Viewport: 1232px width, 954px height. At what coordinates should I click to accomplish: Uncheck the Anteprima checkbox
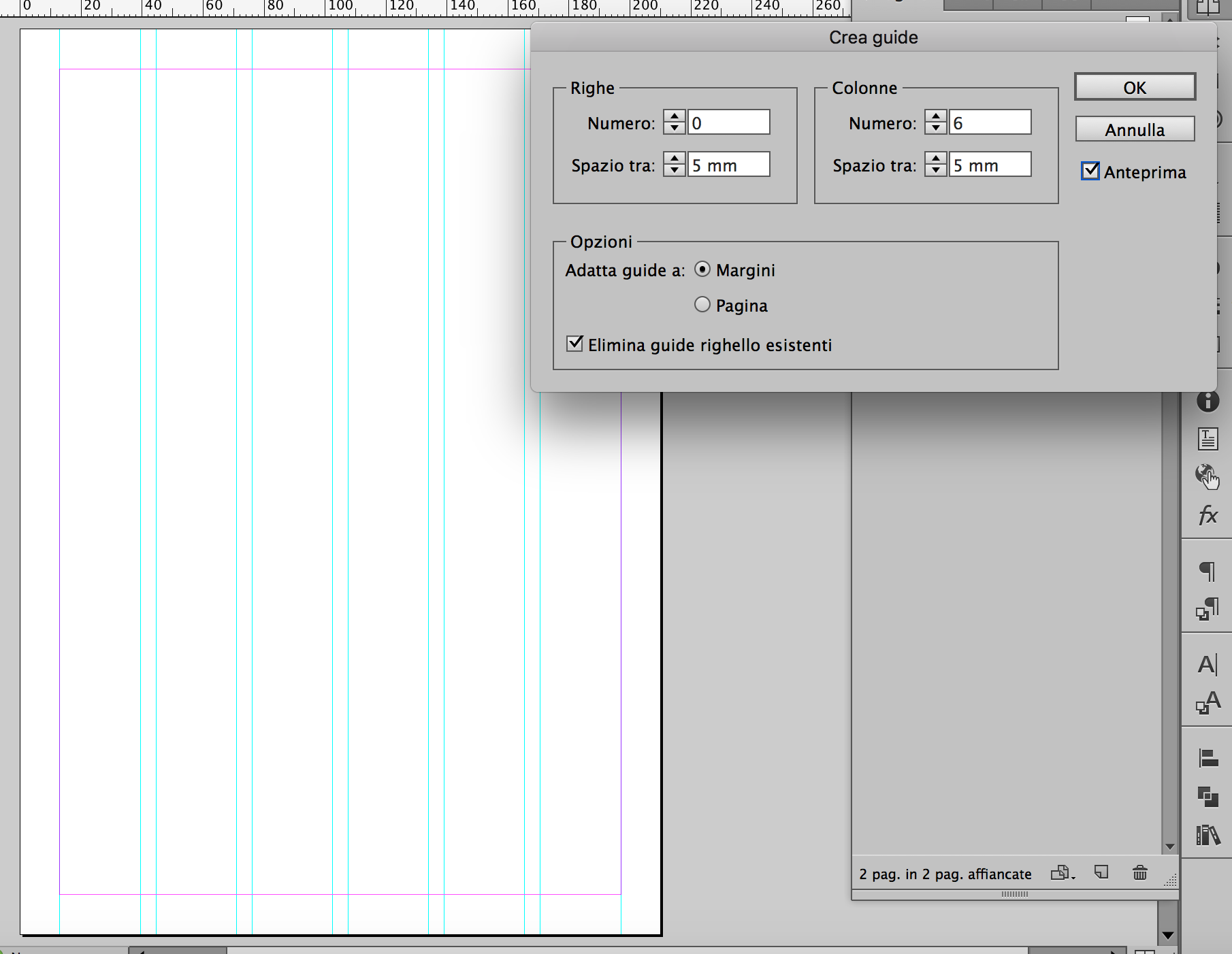coord(1090,171)
